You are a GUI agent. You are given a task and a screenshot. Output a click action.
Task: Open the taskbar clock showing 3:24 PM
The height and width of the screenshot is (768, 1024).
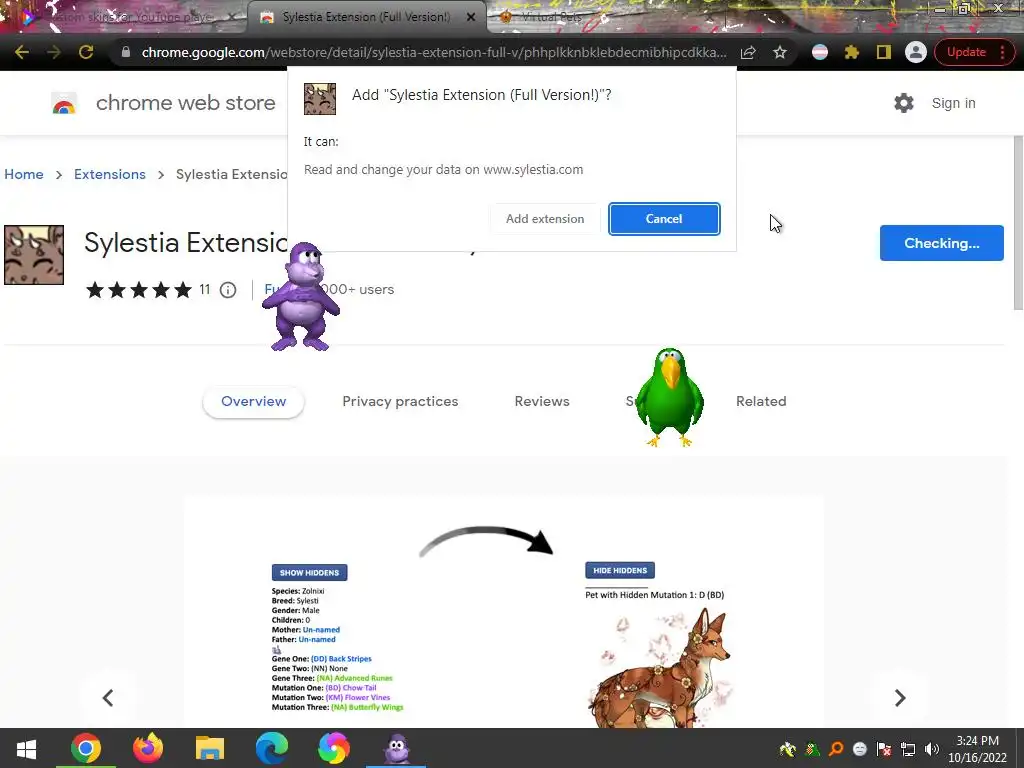978,749
